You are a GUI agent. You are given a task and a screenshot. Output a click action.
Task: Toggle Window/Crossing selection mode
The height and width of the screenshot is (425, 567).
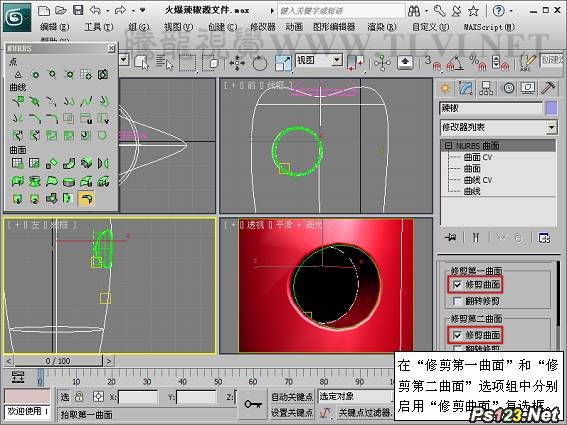click(211, 63)
